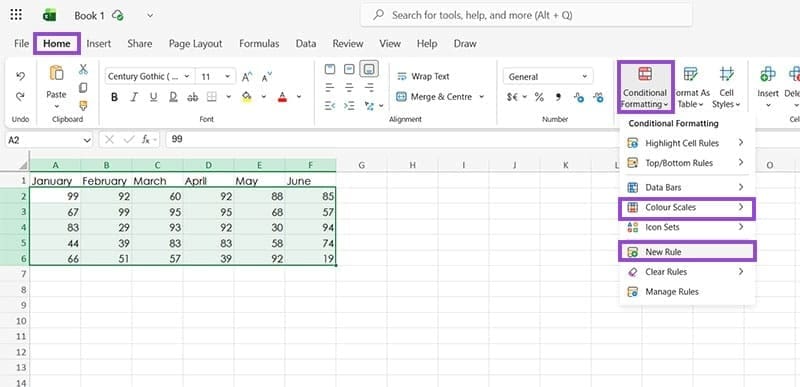Open the Book 1 title dropdown chevron
Viewport: 800px width, 387px height.
[150, 15]
